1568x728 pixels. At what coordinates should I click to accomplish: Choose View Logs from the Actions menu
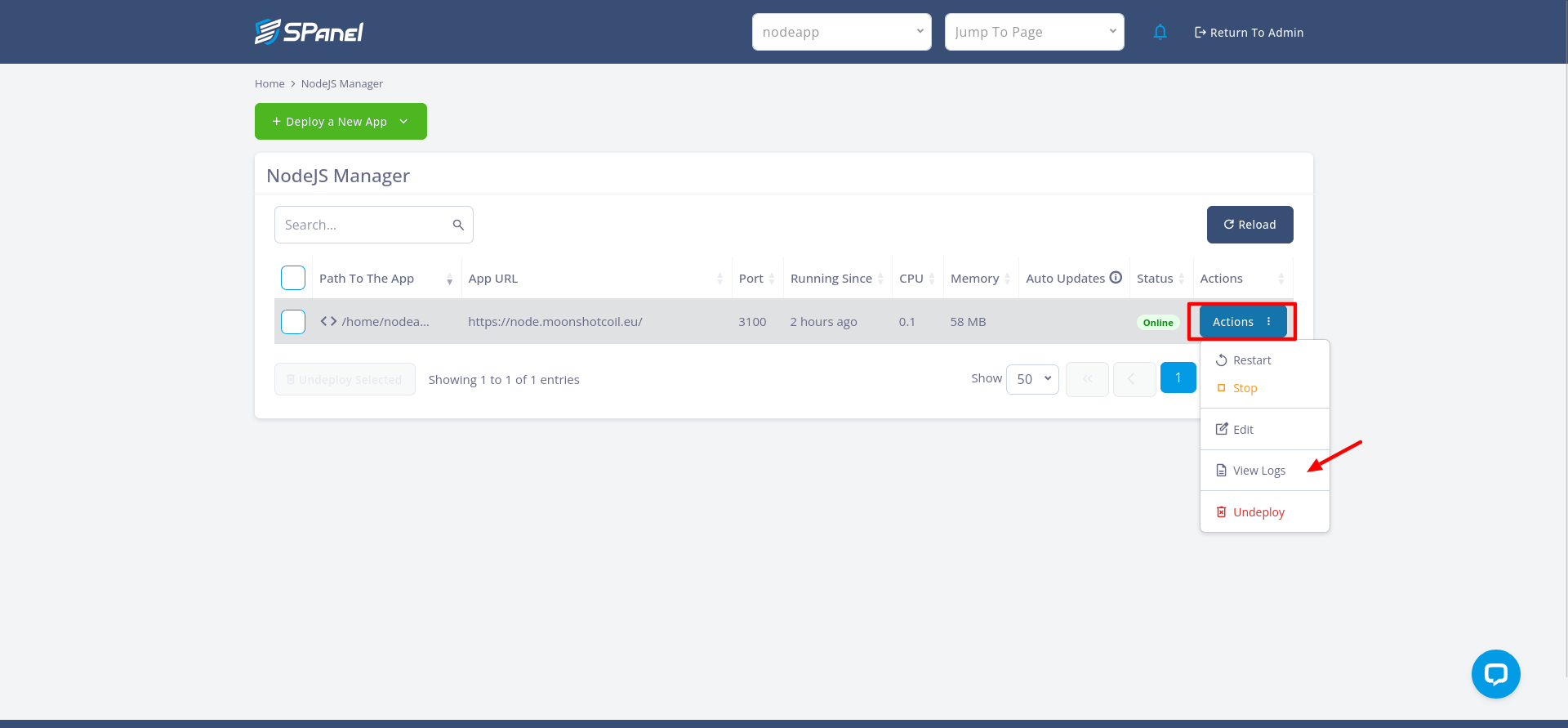click(x=1265, y=471)
